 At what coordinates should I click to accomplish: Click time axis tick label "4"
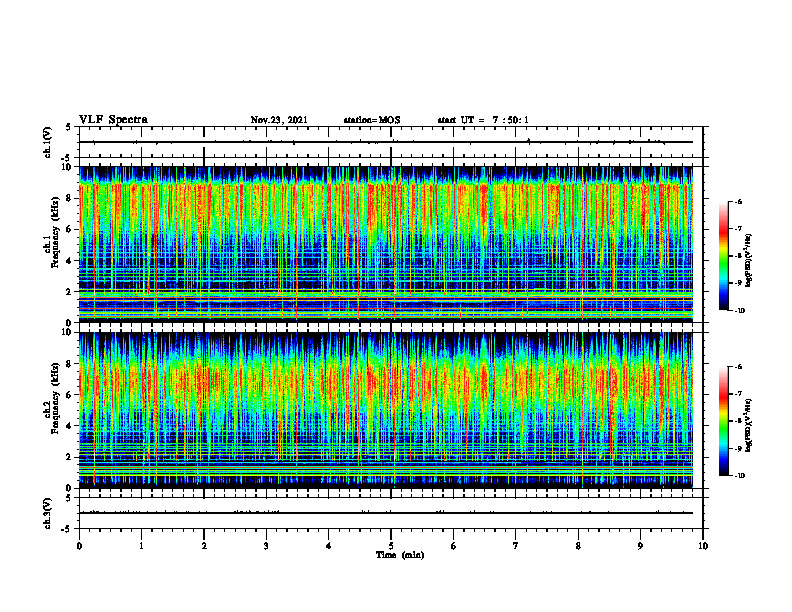coord(329,546)
